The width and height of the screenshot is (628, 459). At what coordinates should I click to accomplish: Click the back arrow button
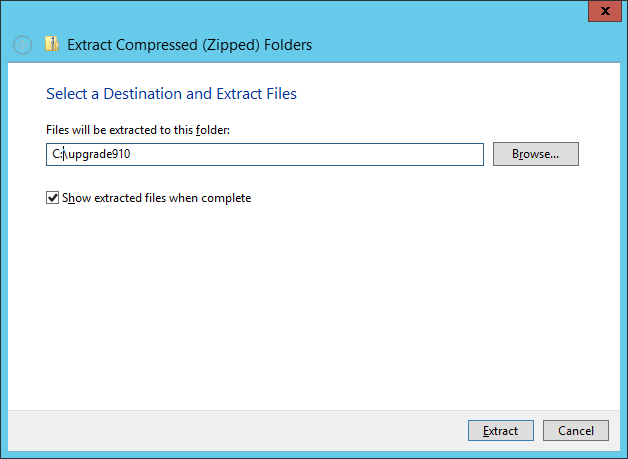[22, 45]
